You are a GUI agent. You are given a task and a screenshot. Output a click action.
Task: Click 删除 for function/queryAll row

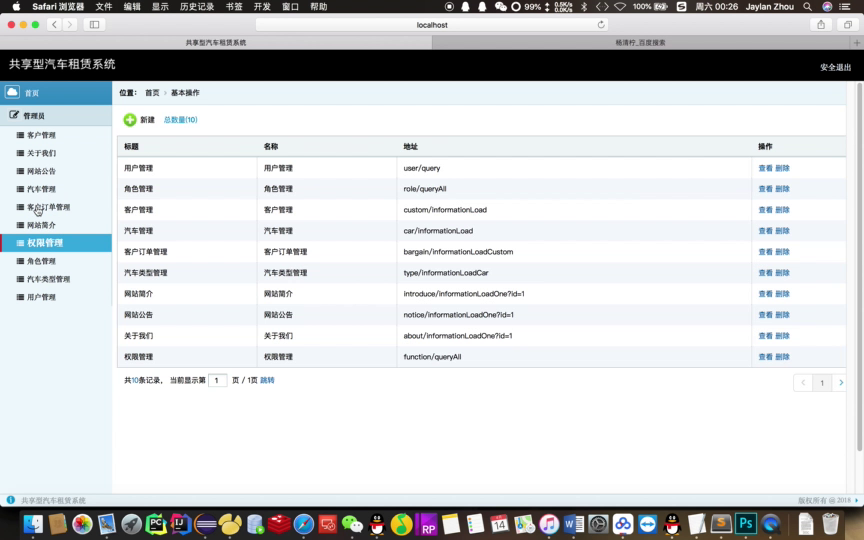(x=782, y=357)
